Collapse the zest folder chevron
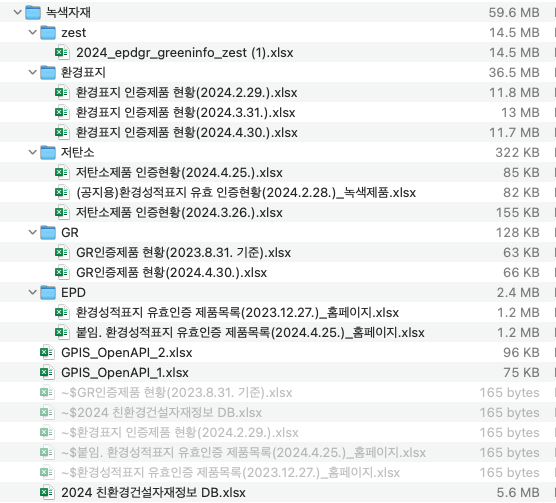This screenshot has width=556, height=503. click(x=33, y=33)
